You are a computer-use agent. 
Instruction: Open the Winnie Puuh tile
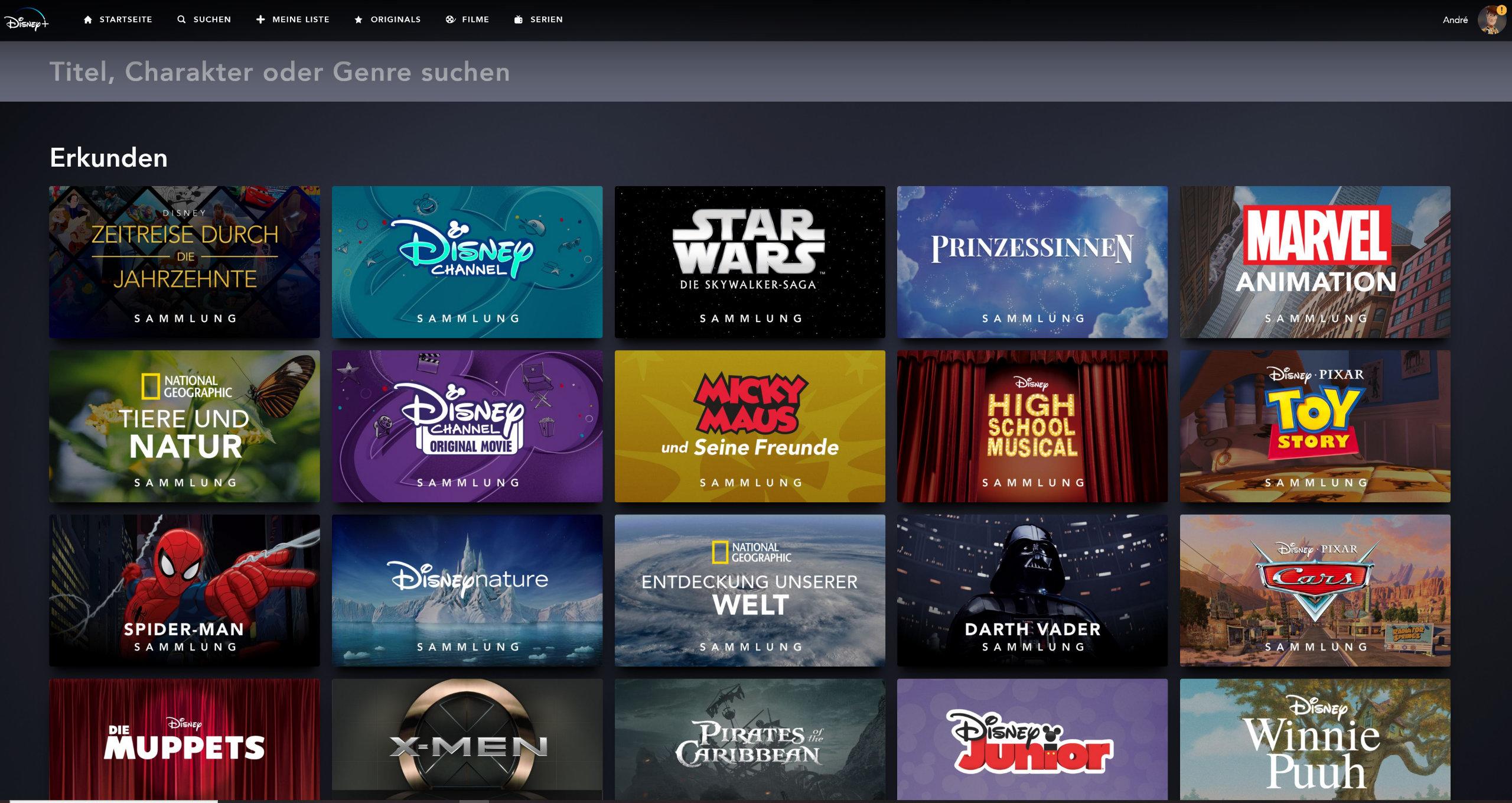[1315, 740]
